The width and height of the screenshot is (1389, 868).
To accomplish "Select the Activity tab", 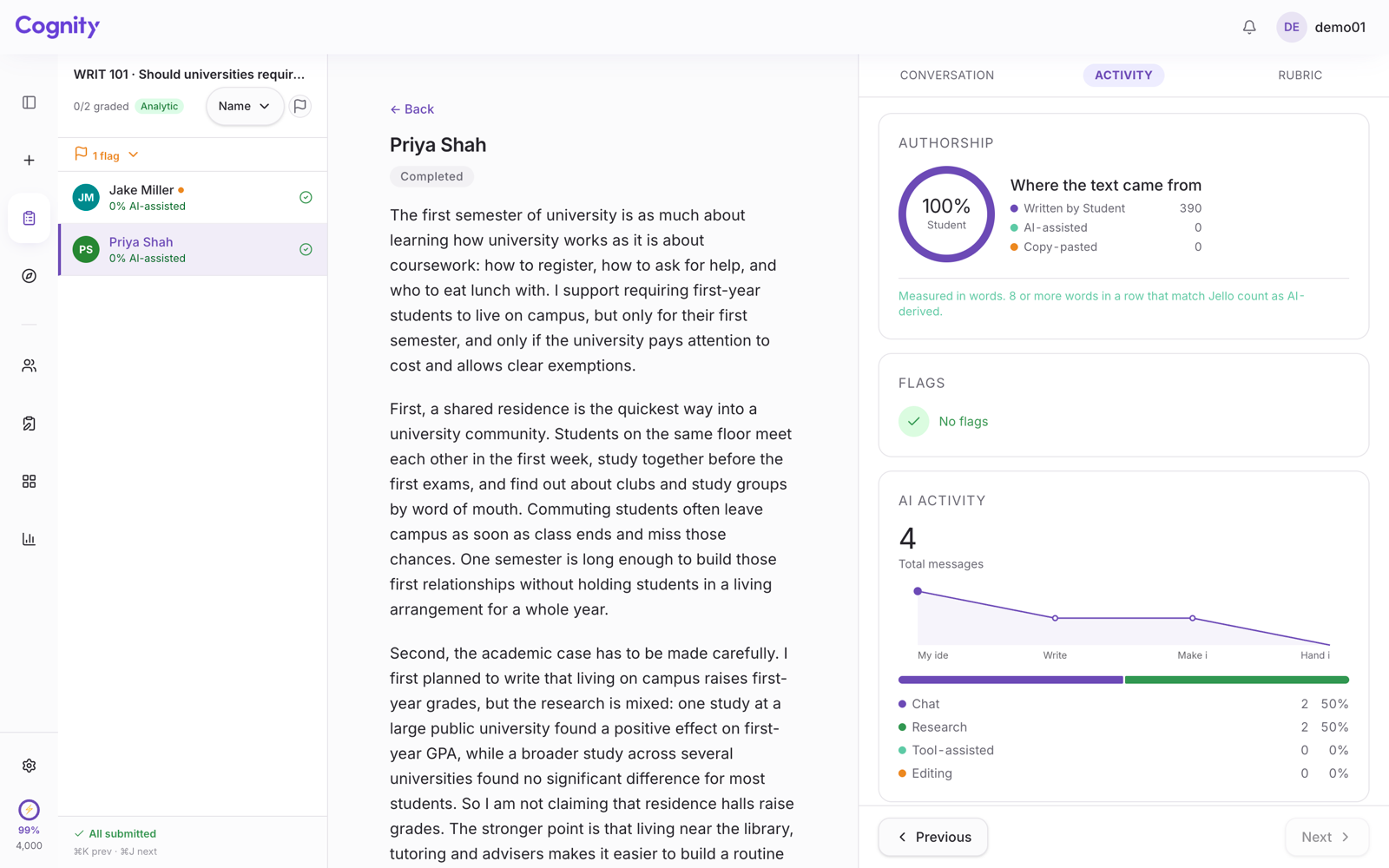I will (1123, 76).
